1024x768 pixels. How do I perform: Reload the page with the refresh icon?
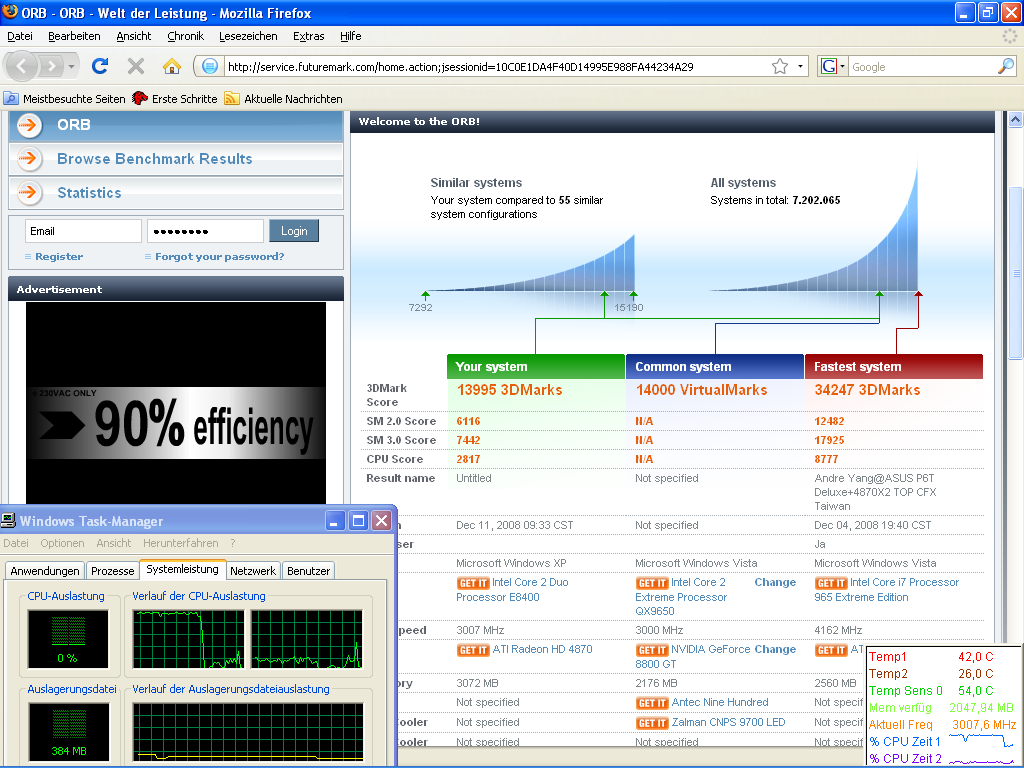pyautogui.click(x=100, y=66)
